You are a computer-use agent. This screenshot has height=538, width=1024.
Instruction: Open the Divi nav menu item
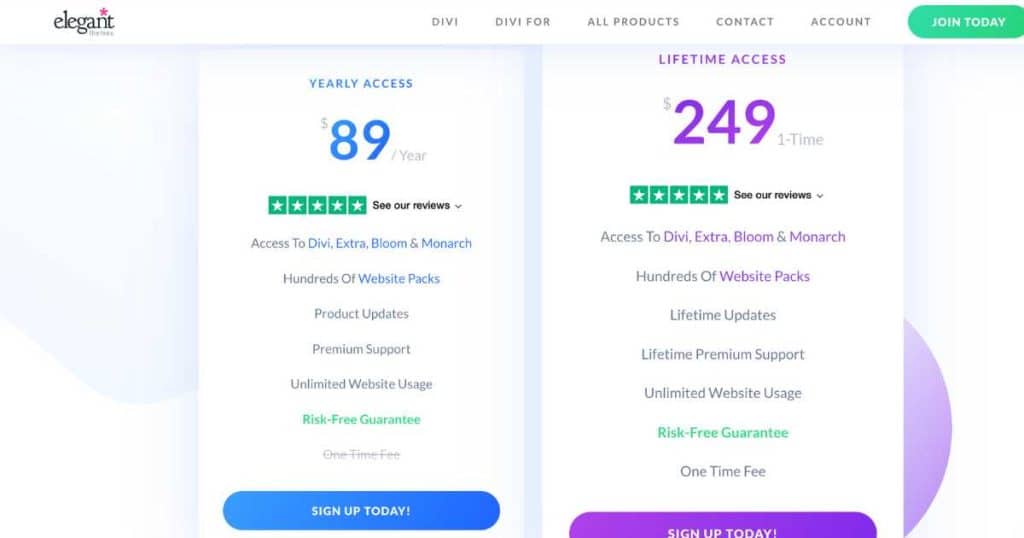445,22
